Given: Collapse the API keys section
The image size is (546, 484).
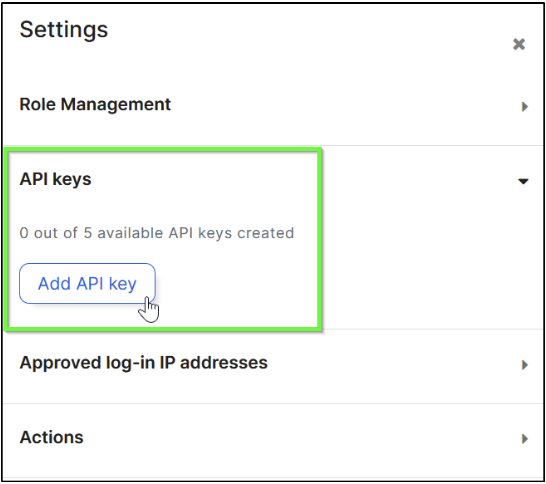Looking at the screenshot, I should pyautogui.click(x=273, y=180).
